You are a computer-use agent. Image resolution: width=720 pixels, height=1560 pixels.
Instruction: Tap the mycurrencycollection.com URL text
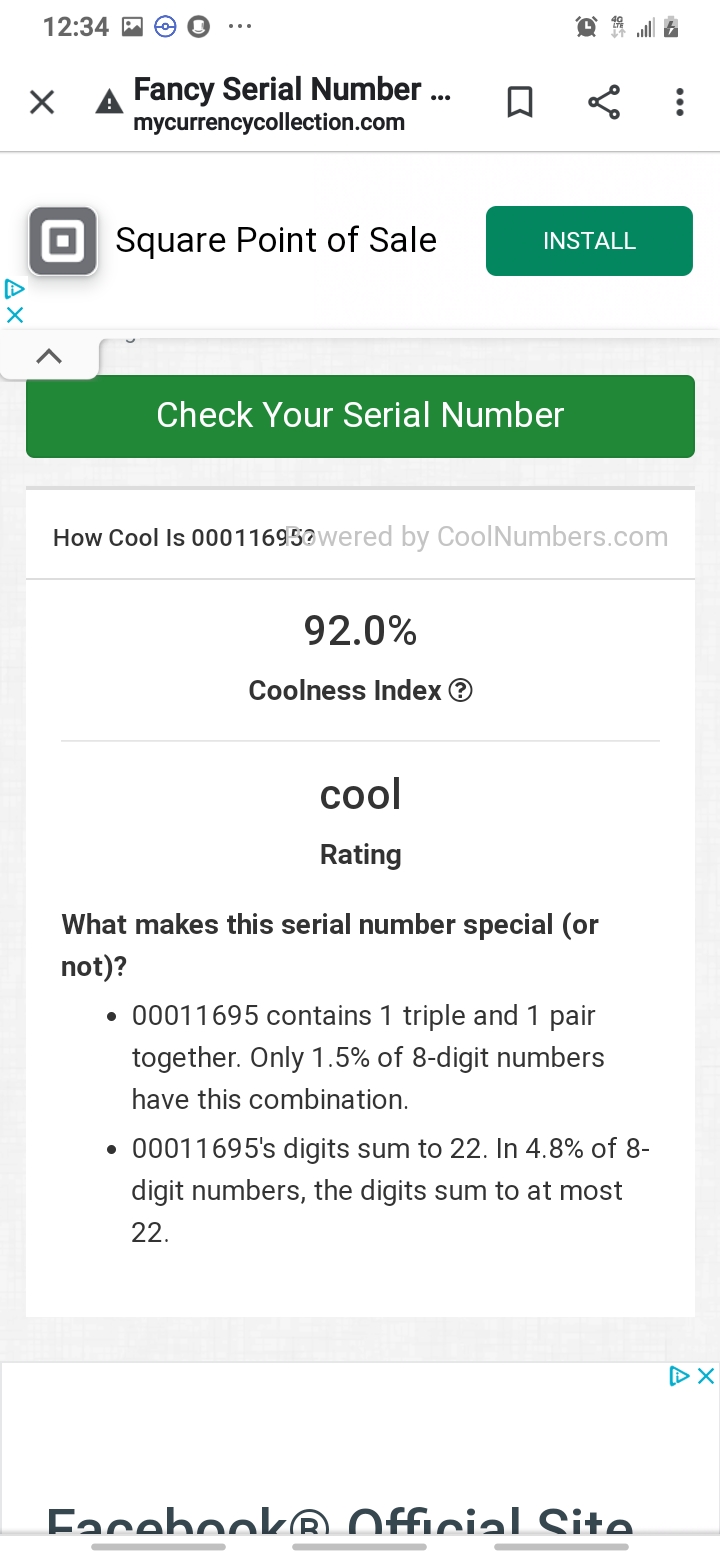(269, 123)
